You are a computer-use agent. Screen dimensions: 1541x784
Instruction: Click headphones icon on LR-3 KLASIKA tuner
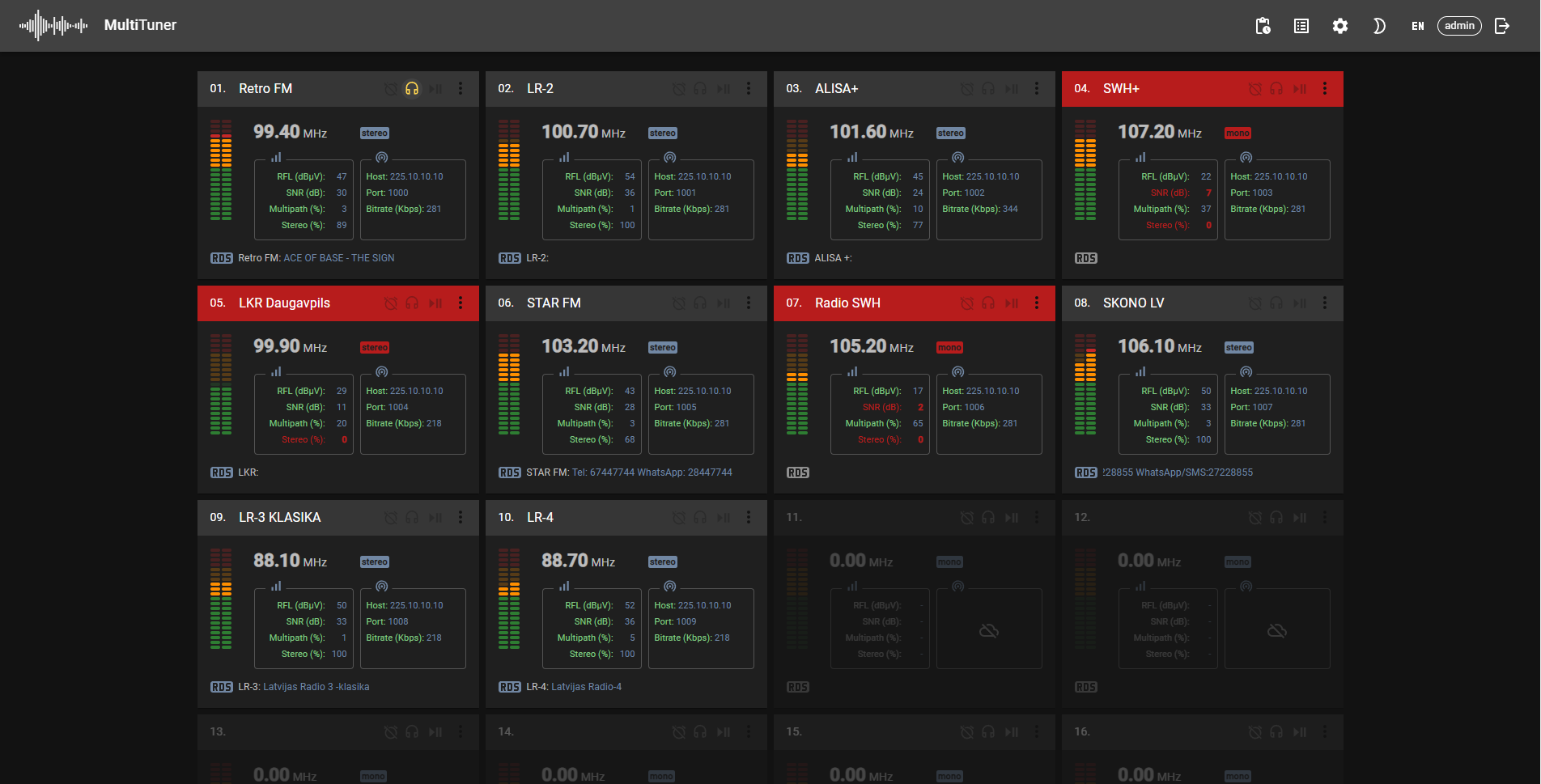412,518
